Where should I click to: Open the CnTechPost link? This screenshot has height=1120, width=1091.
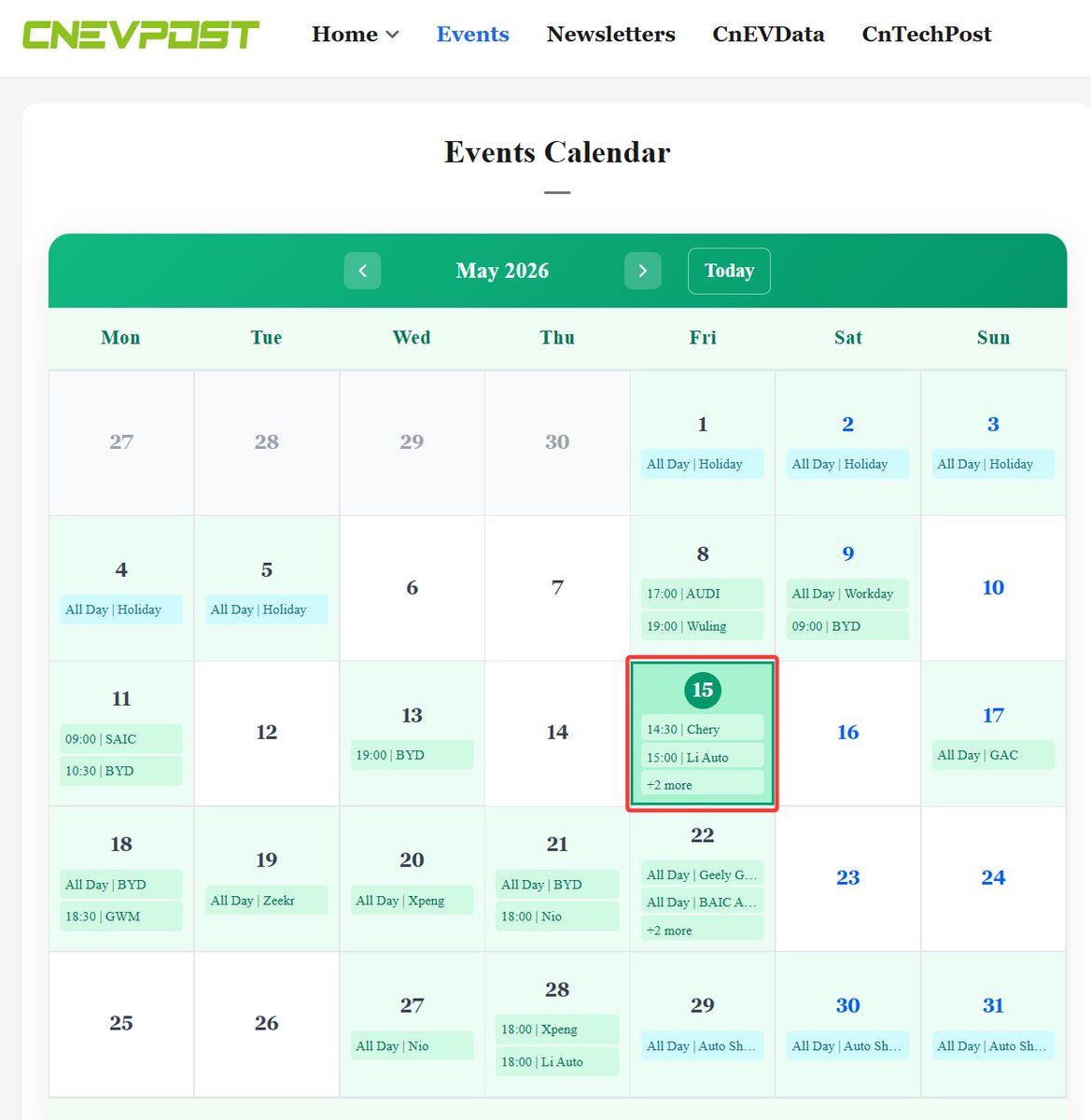[927, 35]
